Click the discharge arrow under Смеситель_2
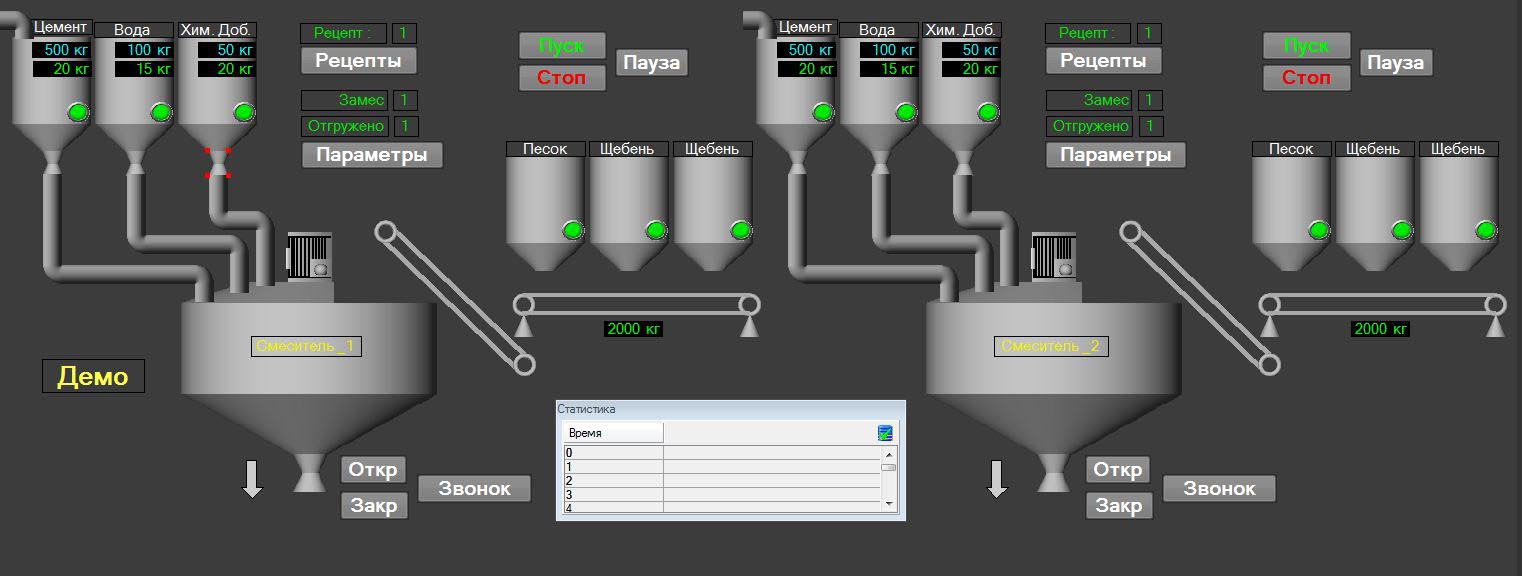The height and width of the screenshot is (576, 1522). click(x=997, y=478)
